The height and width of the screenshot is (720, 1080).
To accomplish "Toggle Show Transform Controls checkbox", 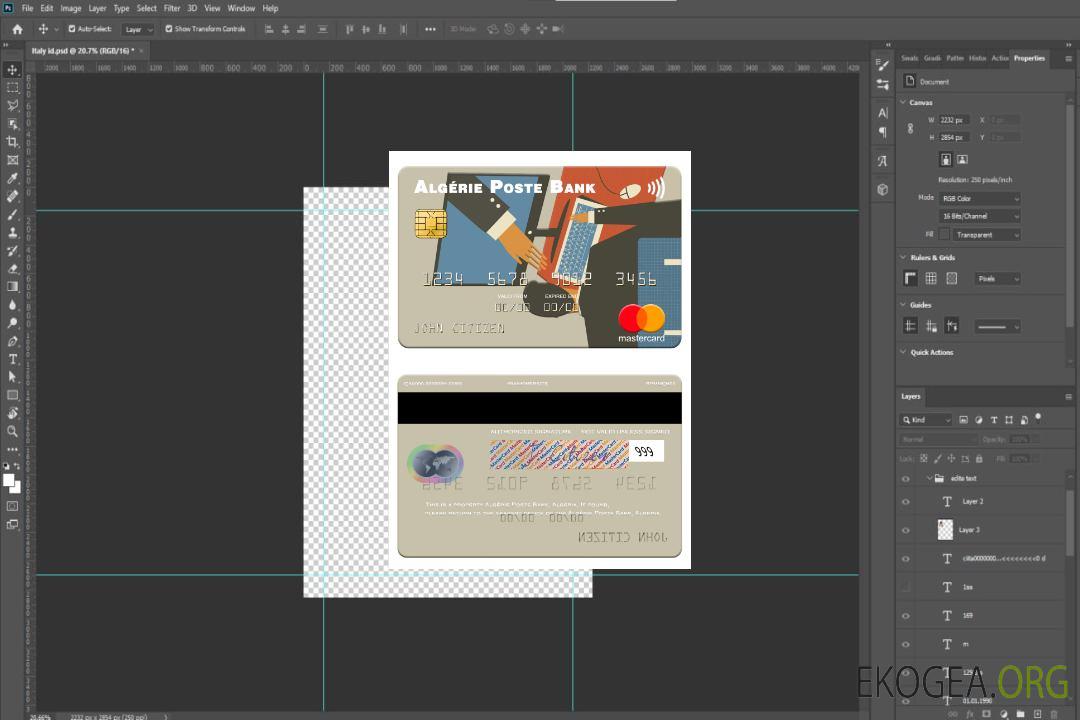I will coord(169,29).
